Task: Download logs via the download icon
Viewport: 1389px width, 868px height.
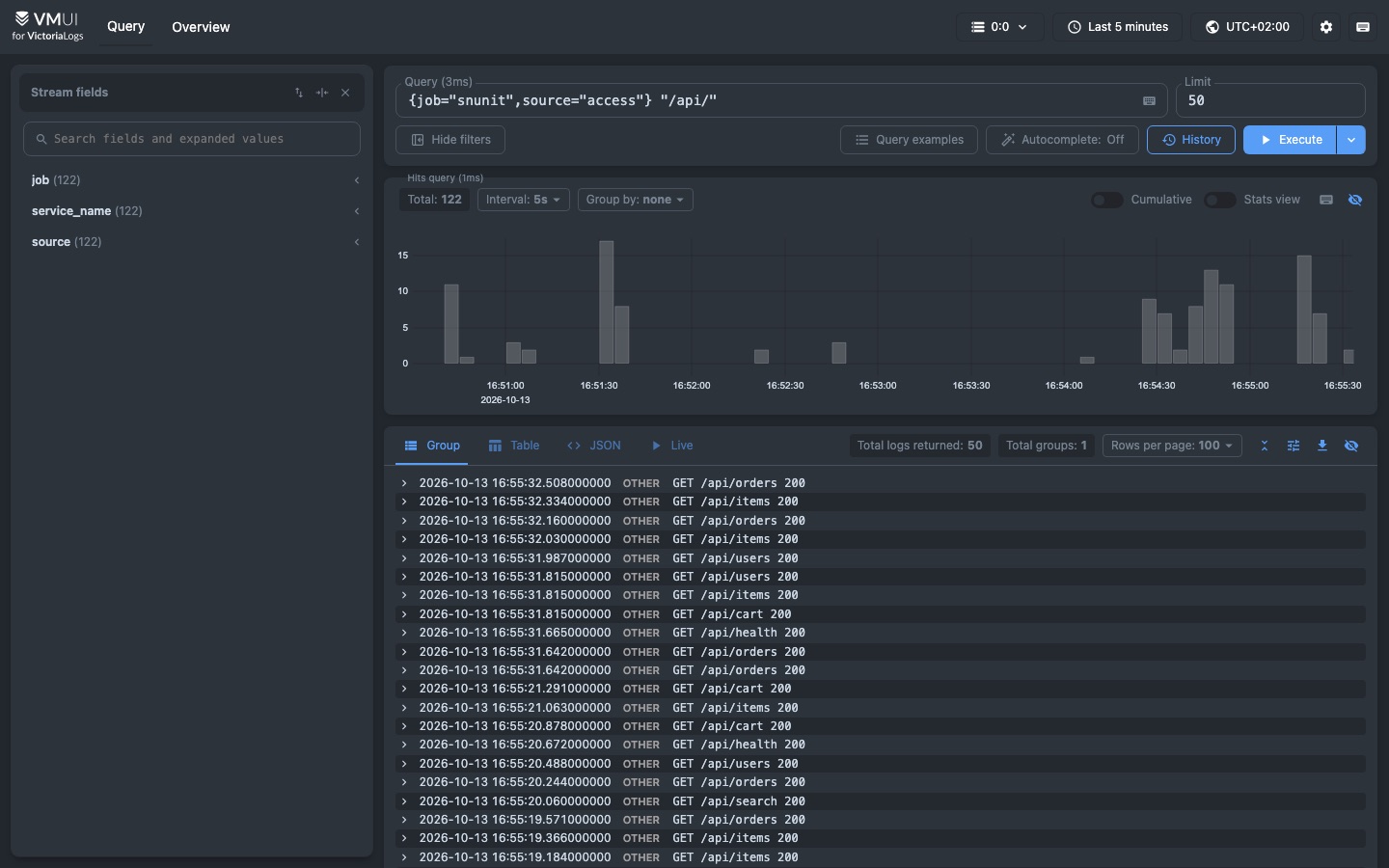Action: click(1322, 446)
